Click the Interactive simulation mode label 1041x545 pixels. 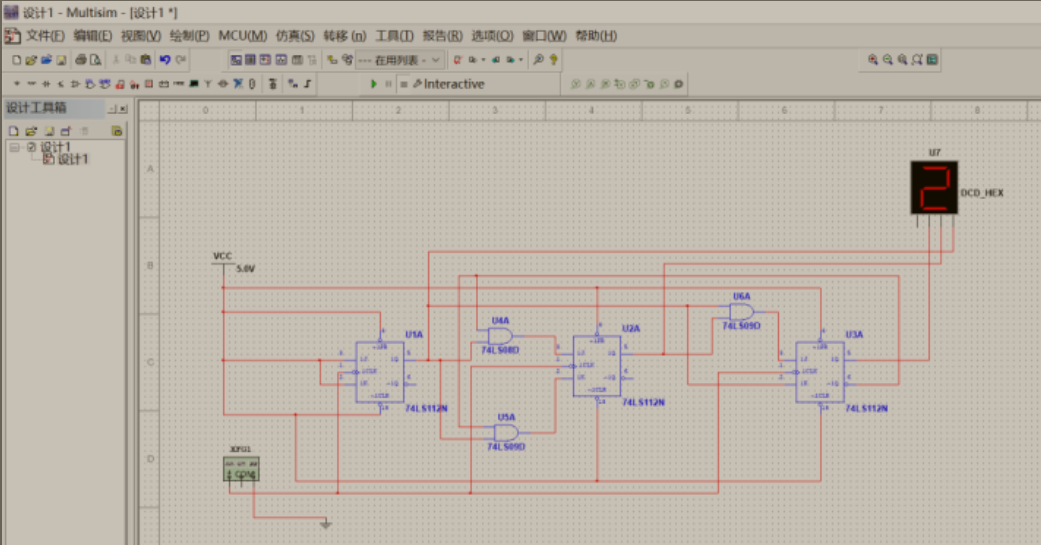click(454, 84)
